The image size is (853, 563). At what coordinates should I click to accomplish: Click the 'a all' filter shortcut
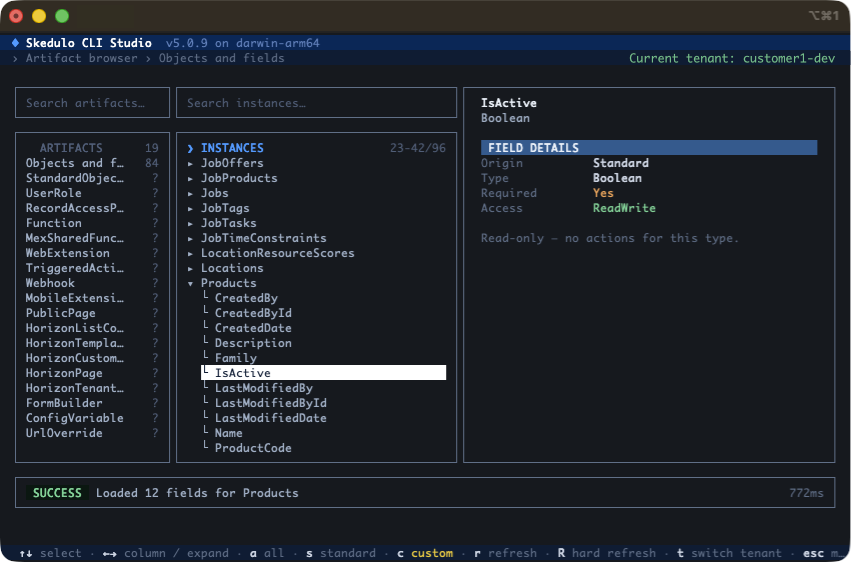[267, 553]
